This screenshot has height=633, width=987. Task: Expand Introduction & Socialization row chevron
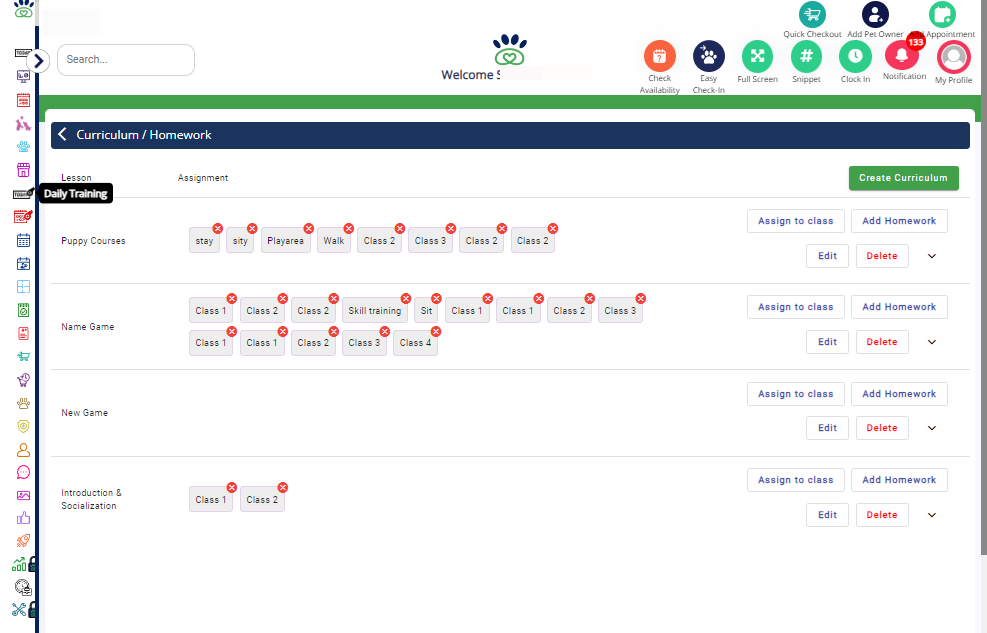[x=932, y=515]
